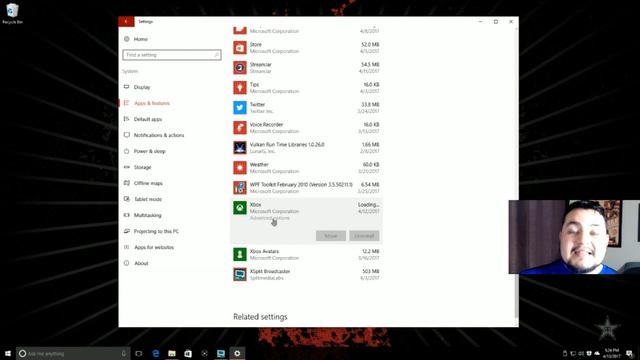Screen dimensions: 640x360
Task: Click the Settings gear on taskbar
Action: [237, 353]
